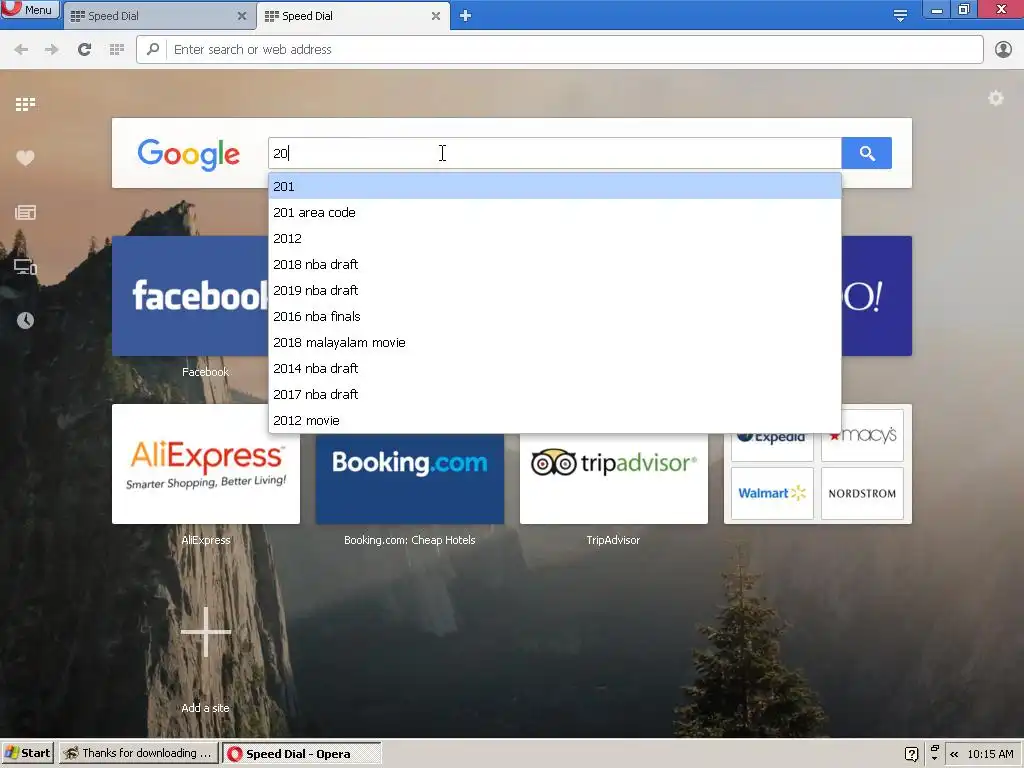The image size is (1024, 768).
Task: Open the Opera Menu button
Action: 29,9
